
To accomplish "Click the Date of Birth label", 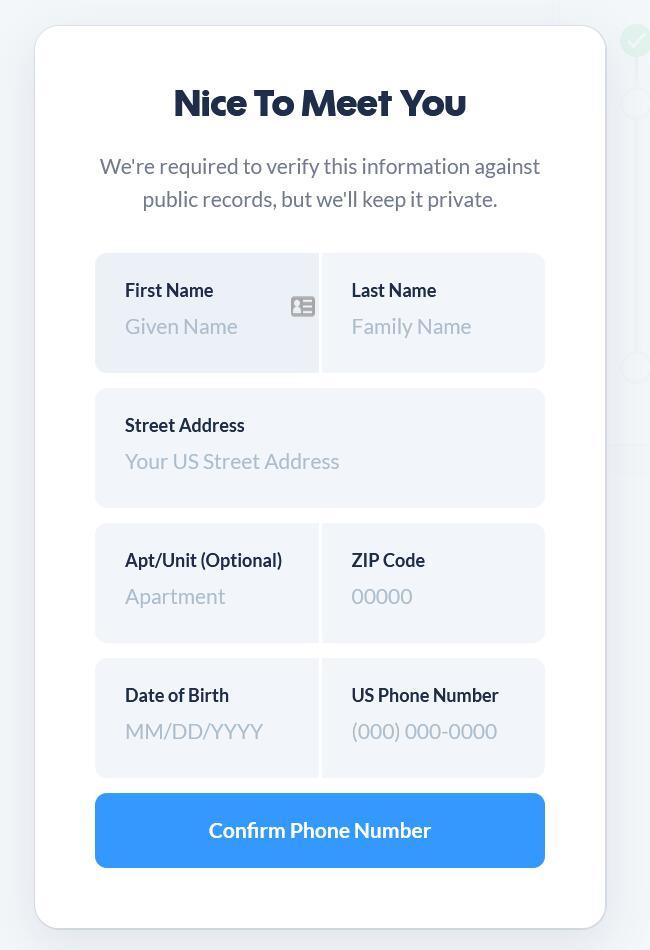I will [x=177, y=696].
